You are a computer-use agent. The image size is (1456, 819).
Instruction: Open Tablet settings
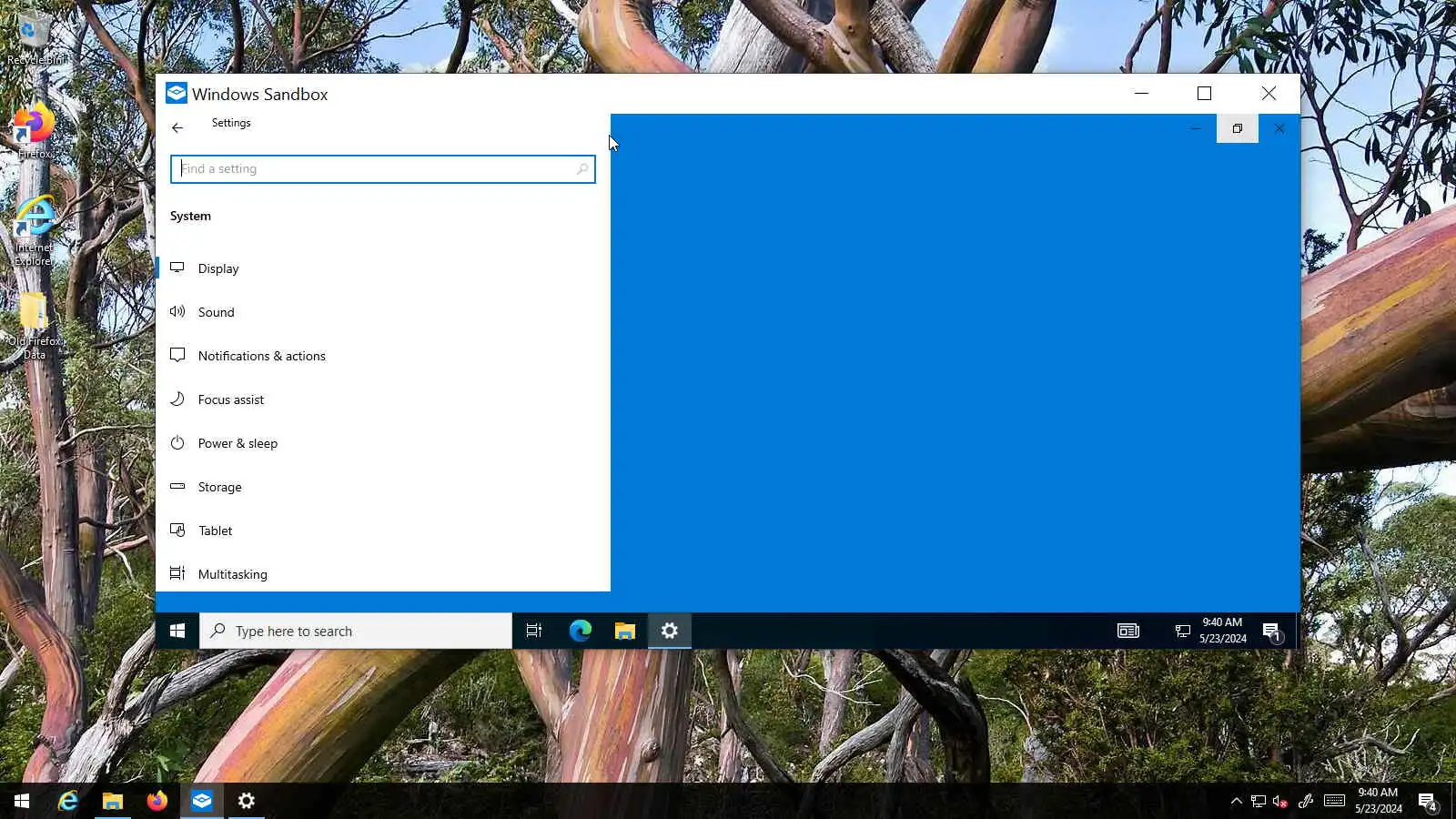(x=382, y=531)
